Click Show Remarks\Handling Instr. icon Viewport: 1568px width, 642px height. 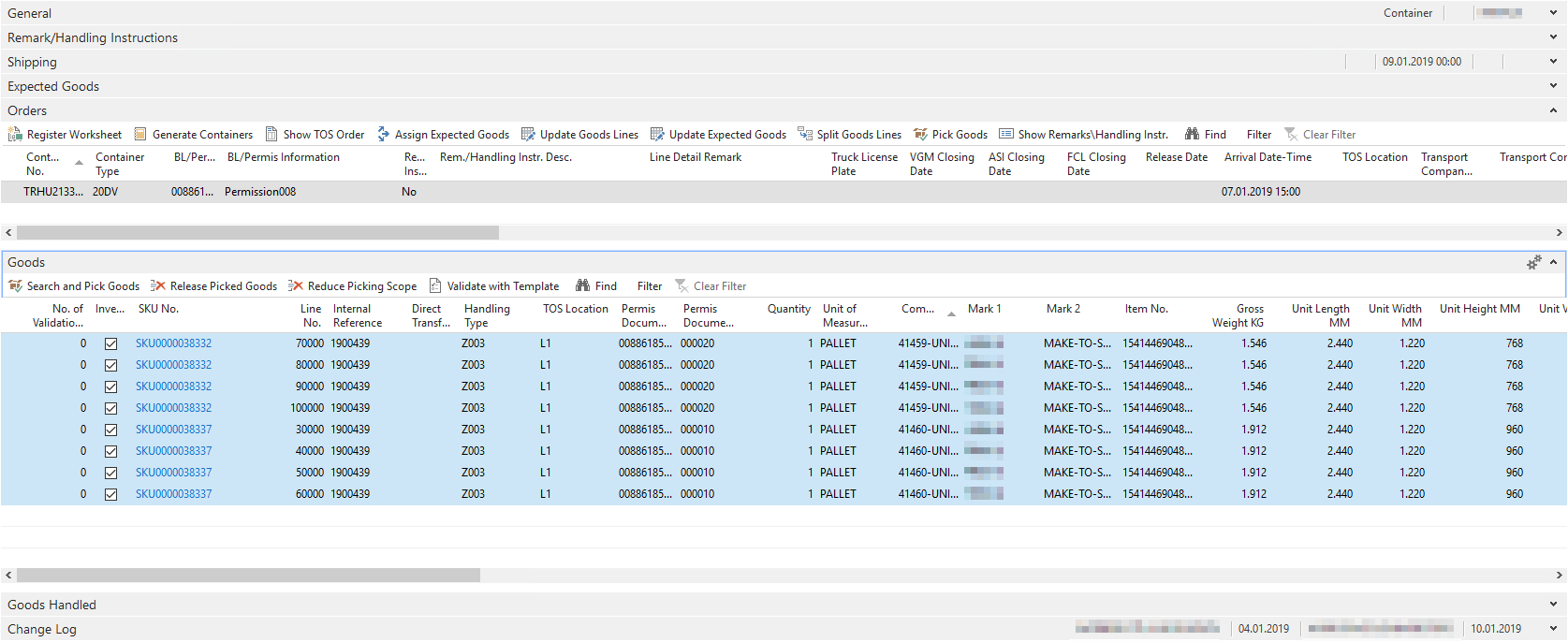pos(1006,135)
